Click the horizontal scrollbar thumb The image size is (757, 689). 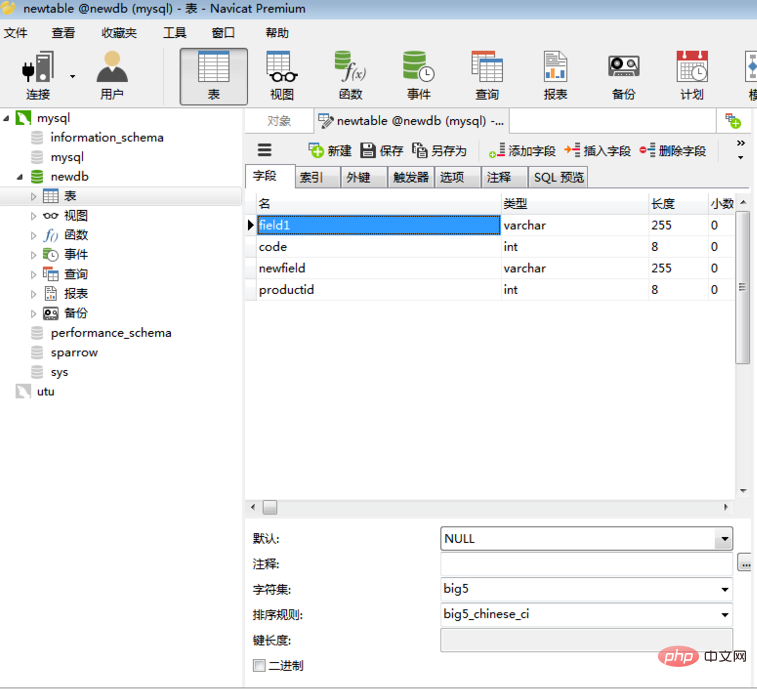(x=270, y=507)
